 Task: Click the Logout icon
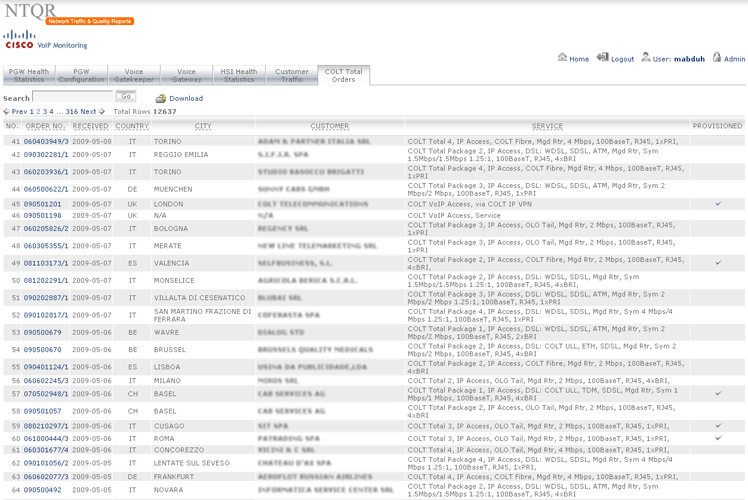603,58
